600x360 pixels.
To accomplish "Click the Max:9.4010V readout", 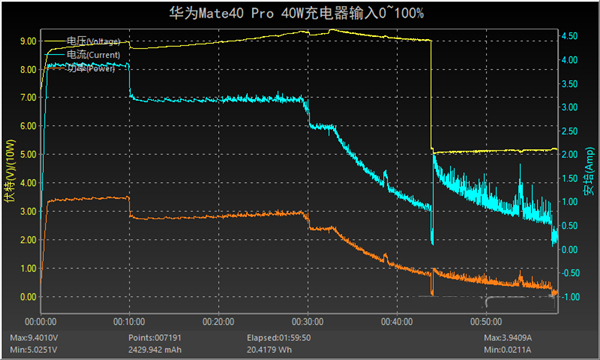I will pos(34,338).
